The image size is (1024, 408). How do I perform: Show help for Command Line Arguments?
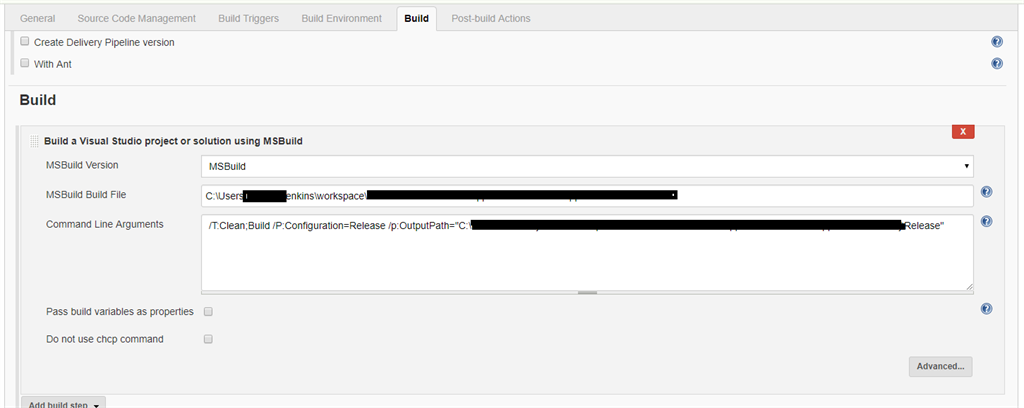pos(986,222)
